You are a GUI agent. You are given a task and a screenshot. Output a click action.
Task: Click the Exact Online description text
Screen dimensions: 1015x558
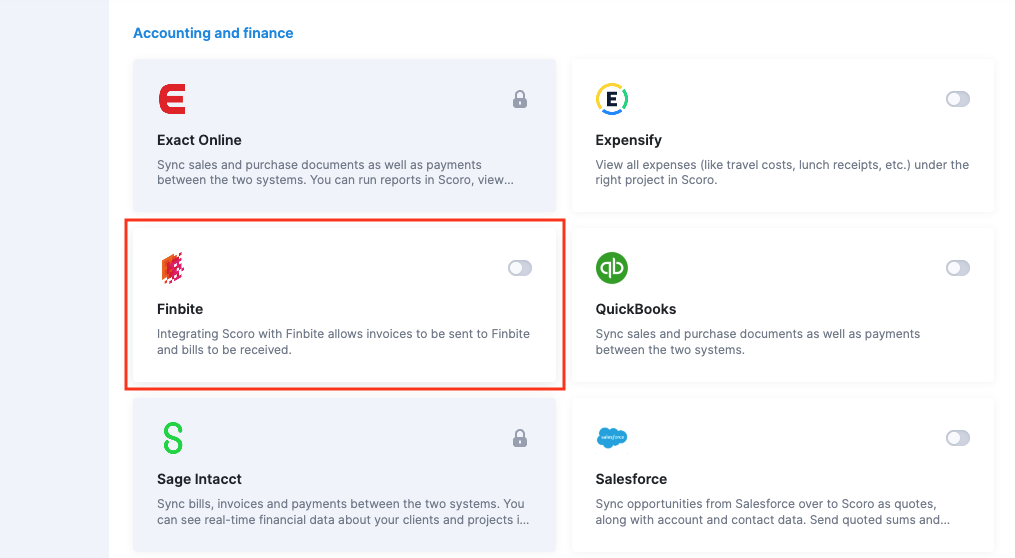coord(335,172)
